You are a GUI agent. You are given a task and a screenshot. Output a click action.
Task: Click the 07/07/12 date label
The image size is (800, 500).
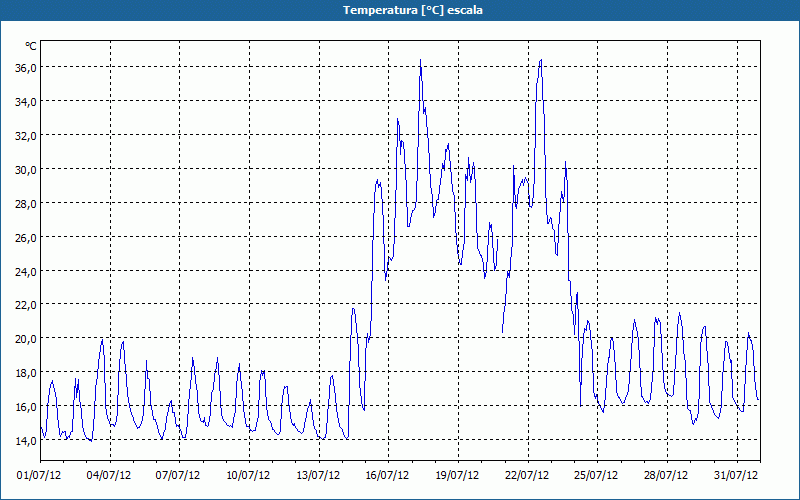point(178,476)
